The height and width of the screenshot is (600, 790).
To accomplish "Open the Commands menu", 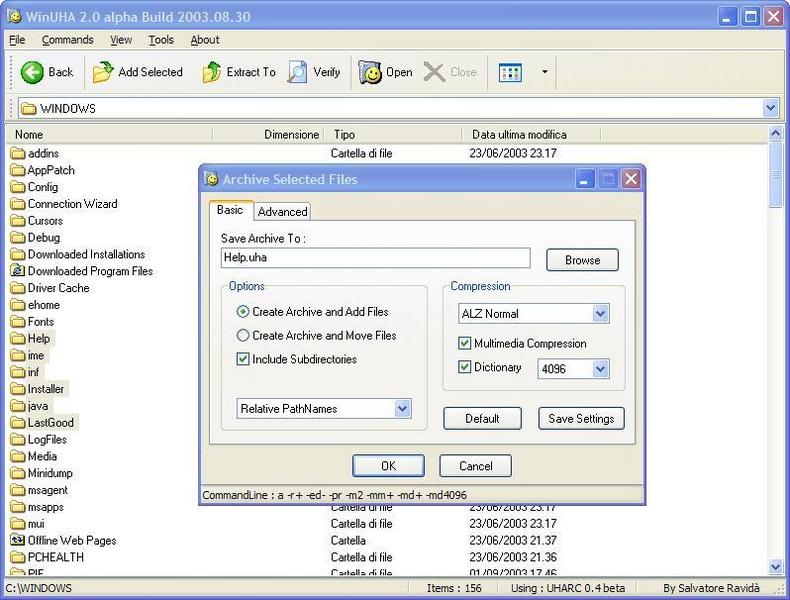I will click(x=68, y=40).
